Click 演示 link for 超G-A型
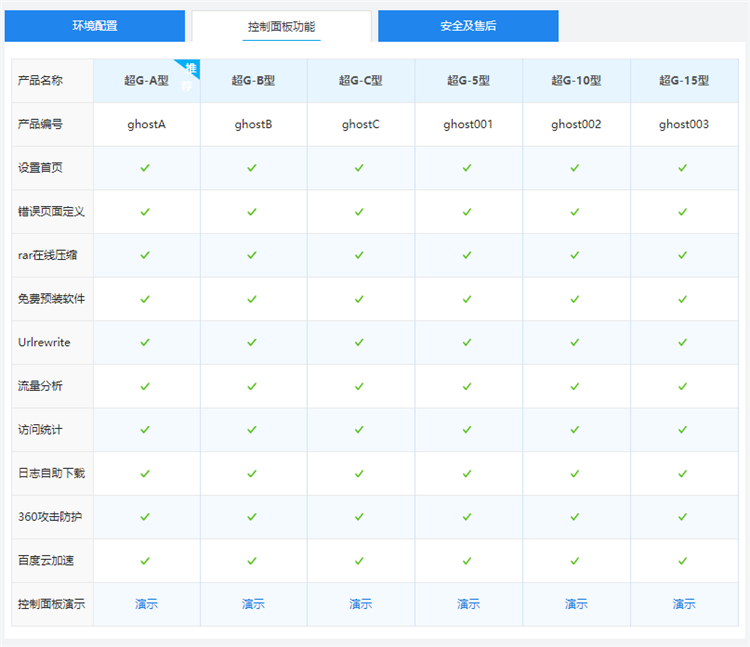750x647 pixels. click(x=146, y=604)
